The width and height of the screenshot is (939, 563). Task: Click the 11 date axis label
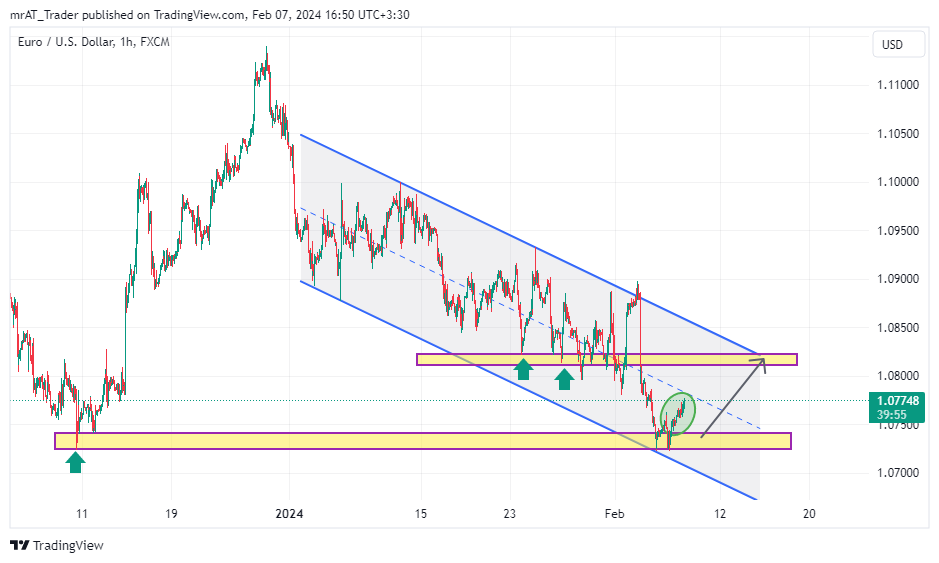coord(82,514)
